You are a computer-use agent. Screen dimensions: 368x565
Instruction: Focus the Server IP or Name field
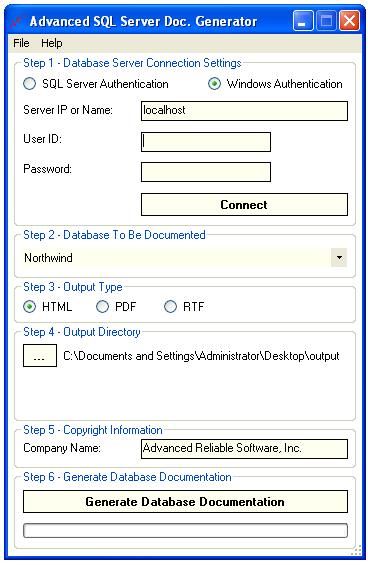(244, 111)
